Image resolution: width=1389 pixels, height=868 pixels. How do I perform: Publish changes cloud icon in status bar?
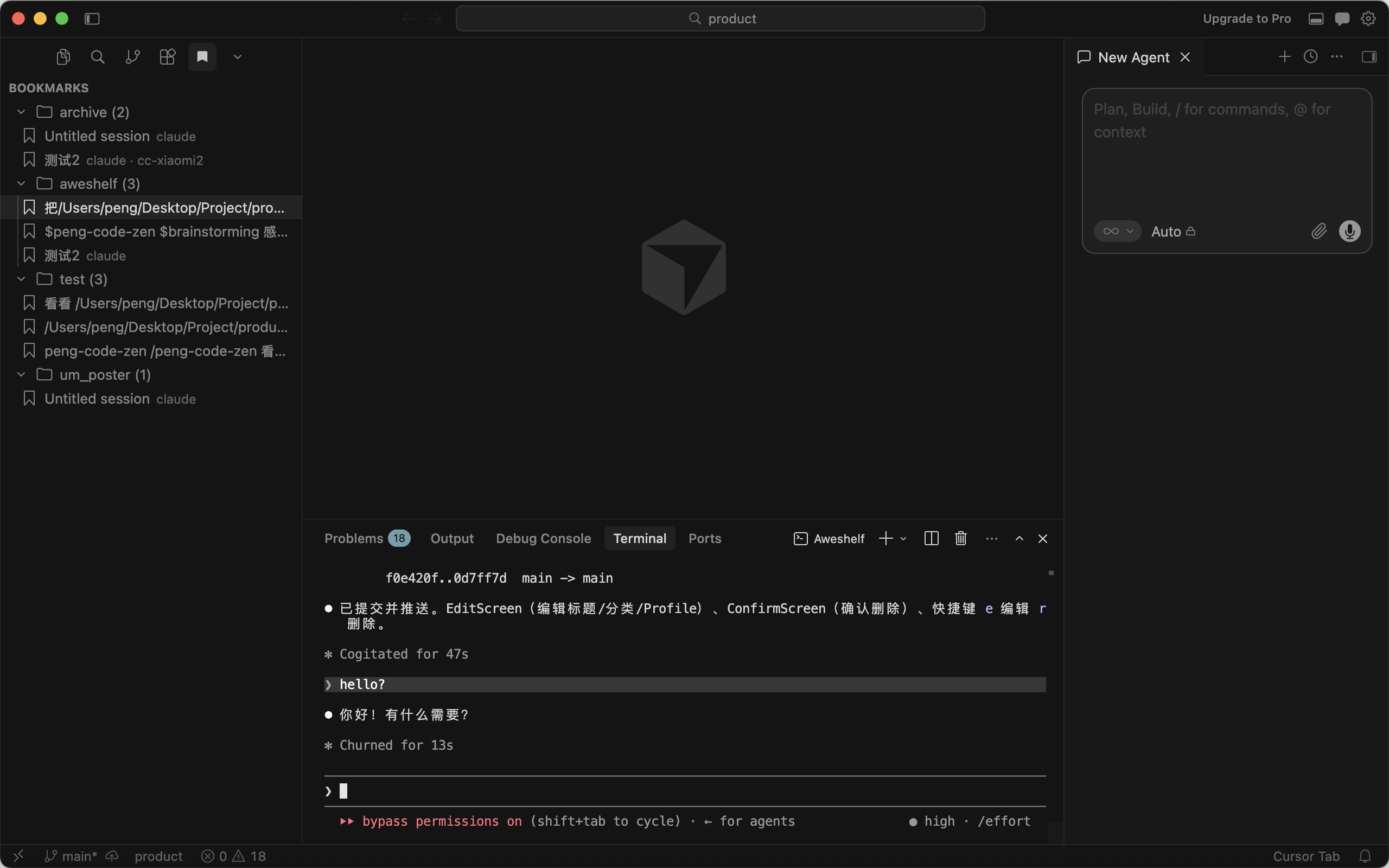pyautogui.click(x=112, y=856)
